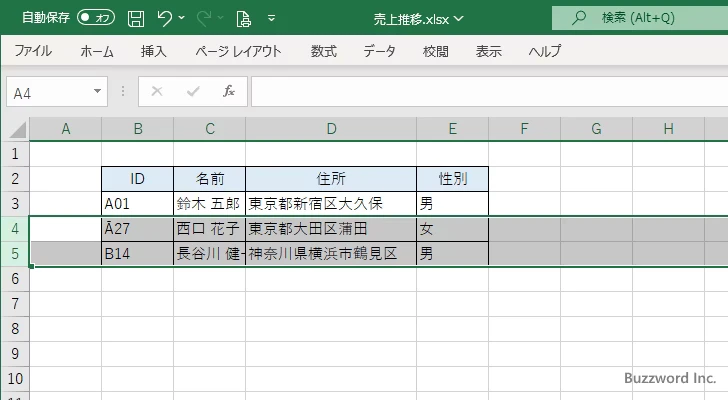Click cell containing 長谷川 健
728x400 pixels.
pos(209,254)
